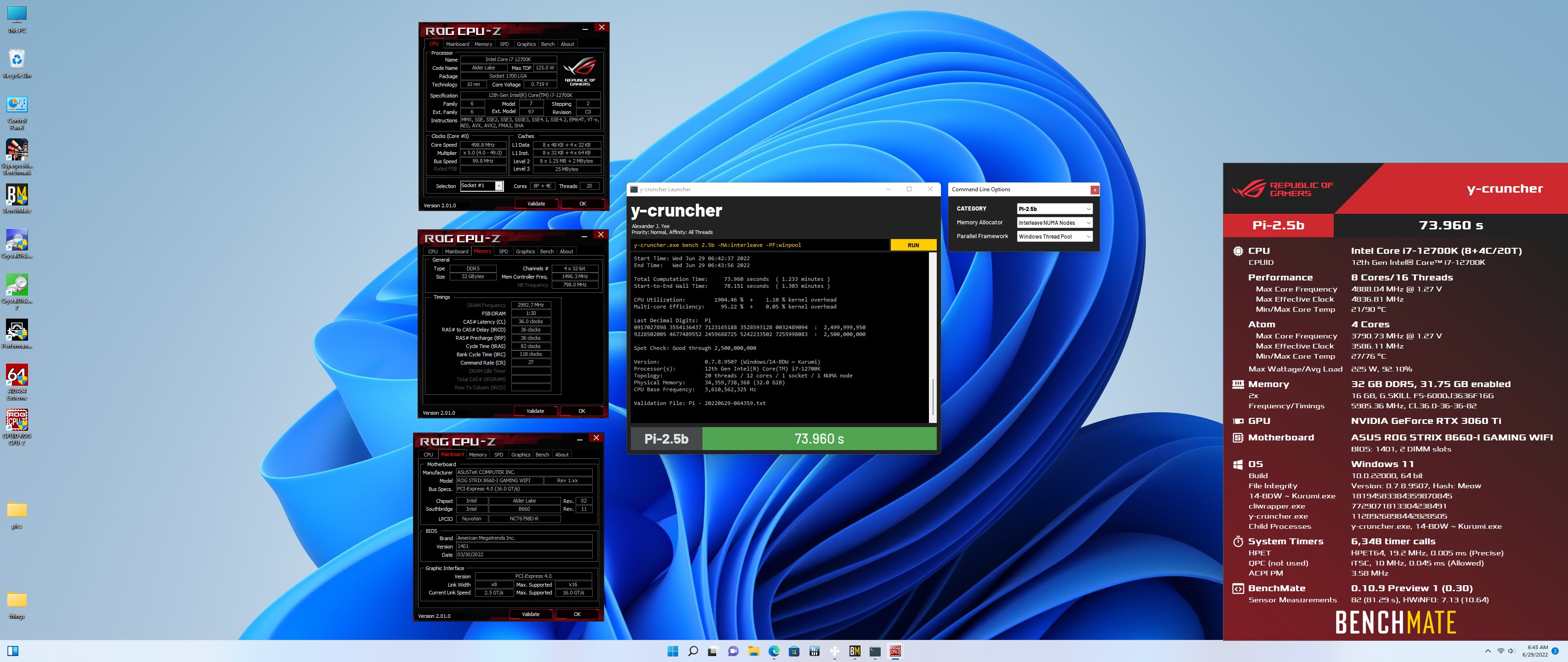
Task: Show hidden system tray icons
Action: click(1488, 651)
